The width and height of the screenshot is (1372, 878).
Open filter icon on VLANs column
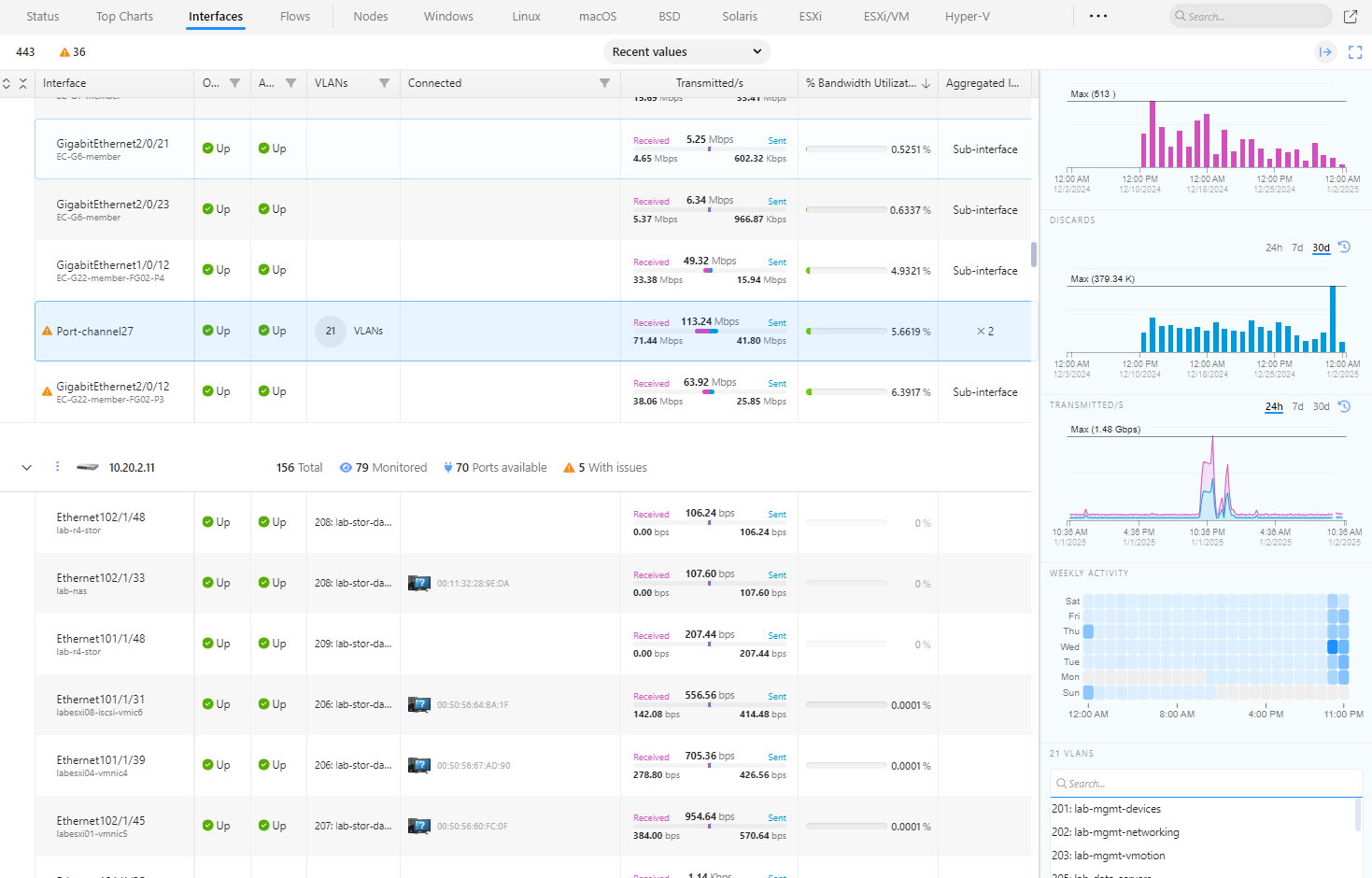(384, 83)
